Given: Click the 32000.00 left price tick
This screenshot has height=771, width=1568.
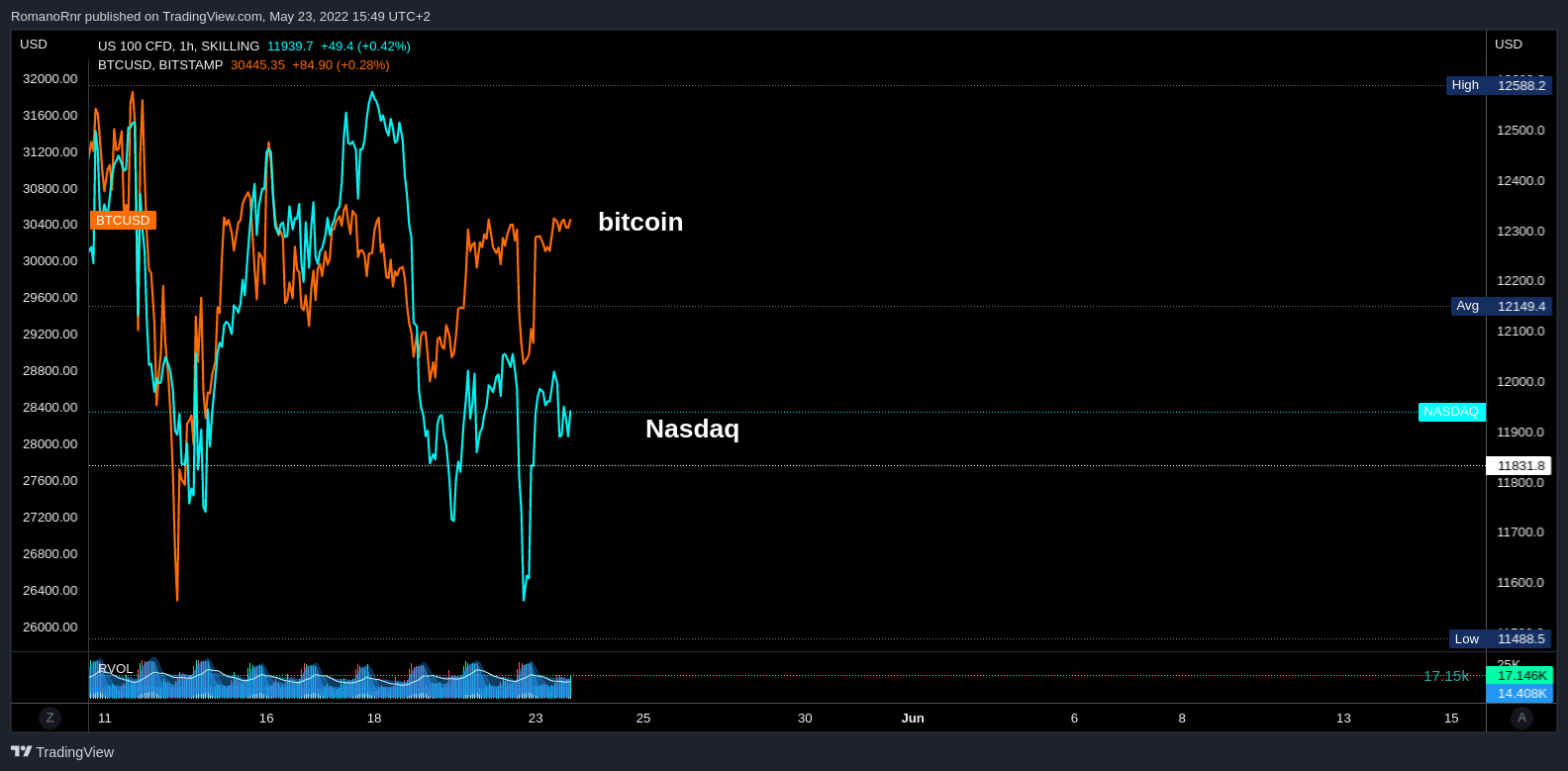Looking at the screenshot, I should point(49,79).
